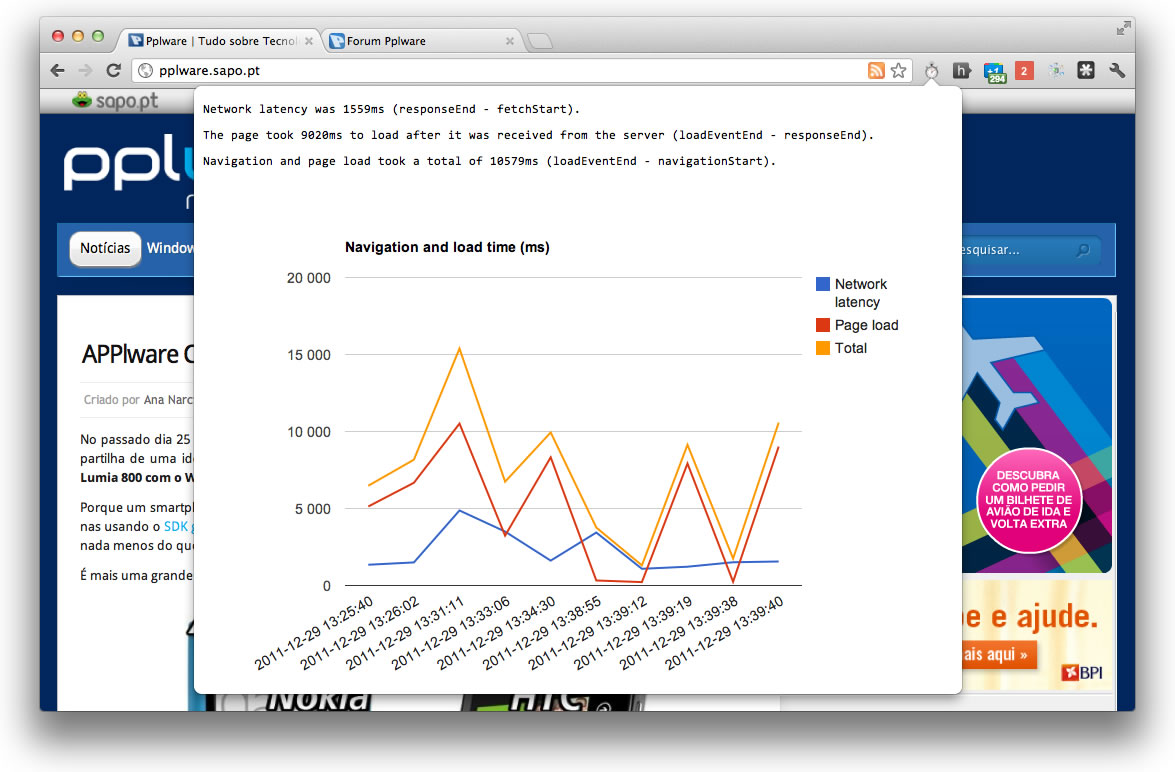This screenshot has width=1175, height=772.
Task: Open the Chrome wrench settings icon
Action: tap(1117, 70)
